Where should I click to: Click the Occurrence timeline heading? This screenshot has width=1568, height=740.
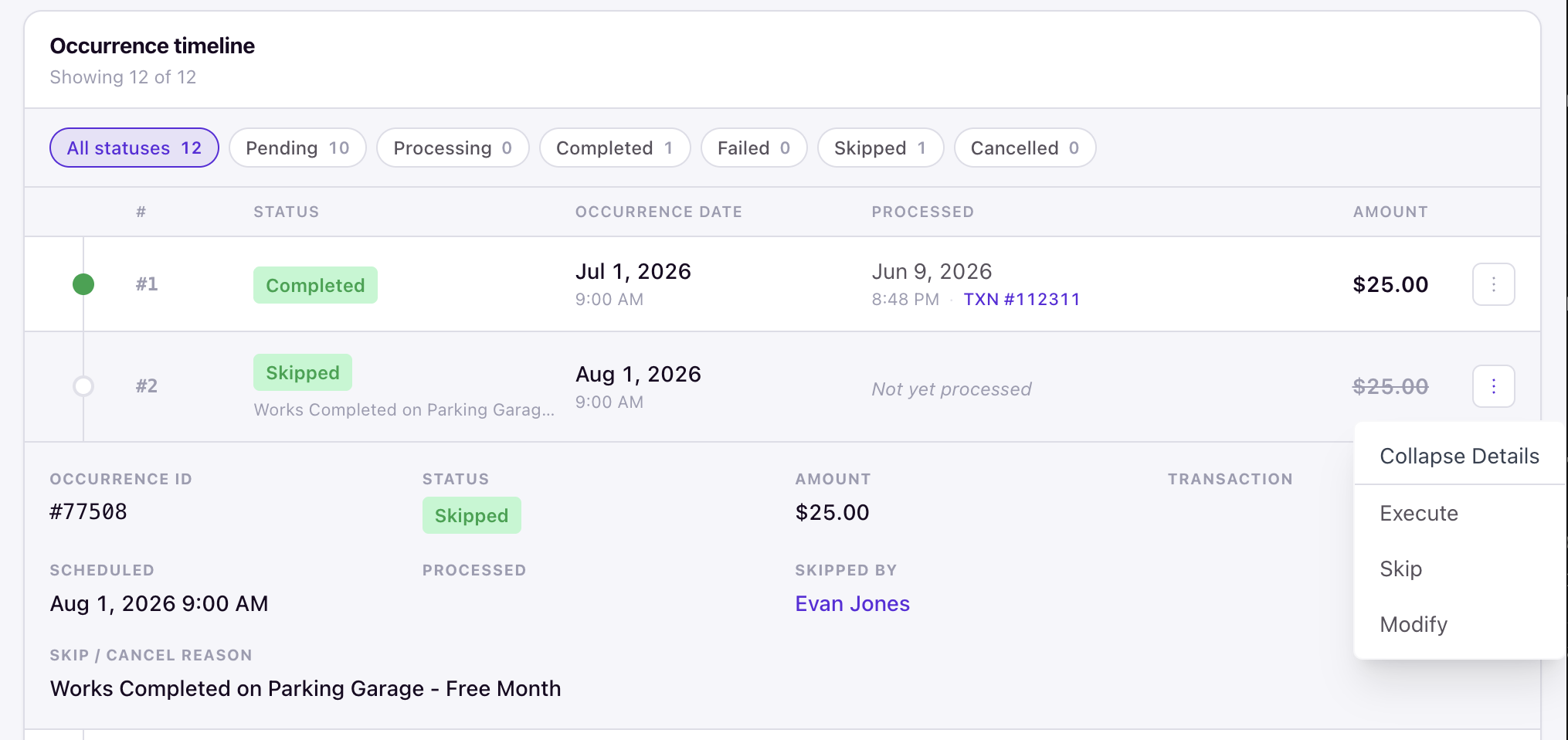click(152, 46)
